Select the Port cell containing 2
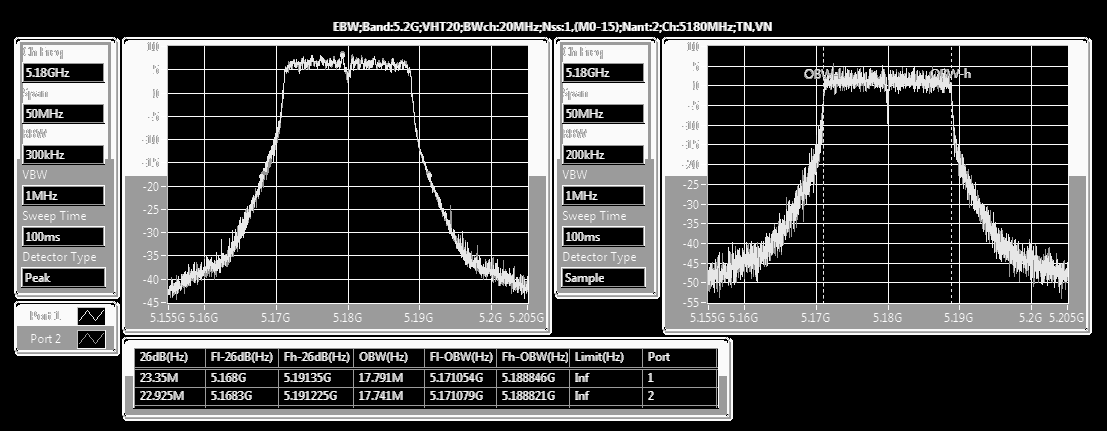Viewport: 1107px width, 431px height. (x=680, y=396)
